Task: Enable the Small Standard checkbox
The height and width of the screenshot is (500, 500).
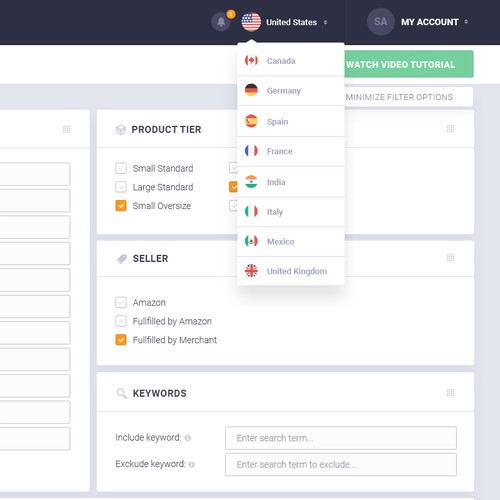Action: point(121,168)
